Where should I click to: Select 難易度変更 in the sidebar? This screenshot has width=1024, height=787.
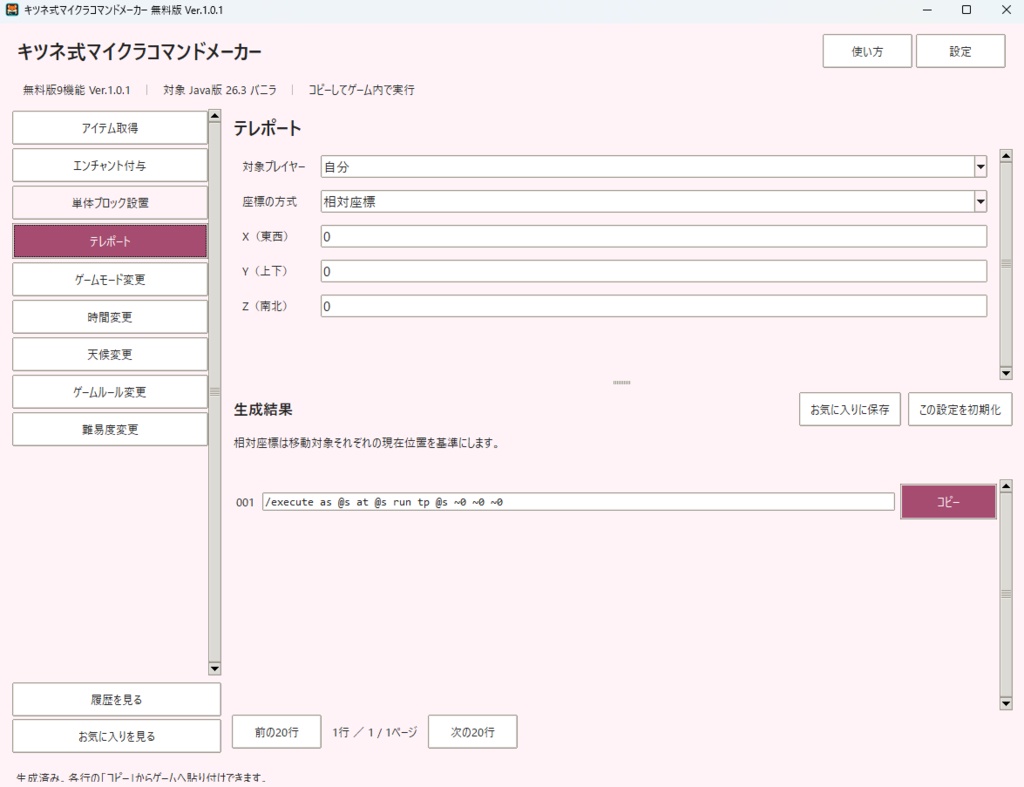[110, 429]
